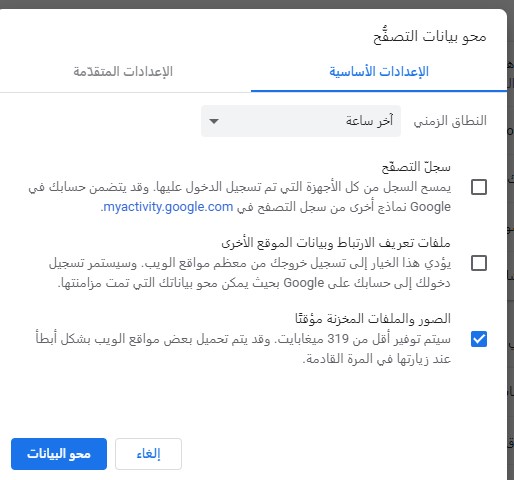The image size is (514, 480).
Task: Click the محو البيانات button
Action: click(59, 454)
